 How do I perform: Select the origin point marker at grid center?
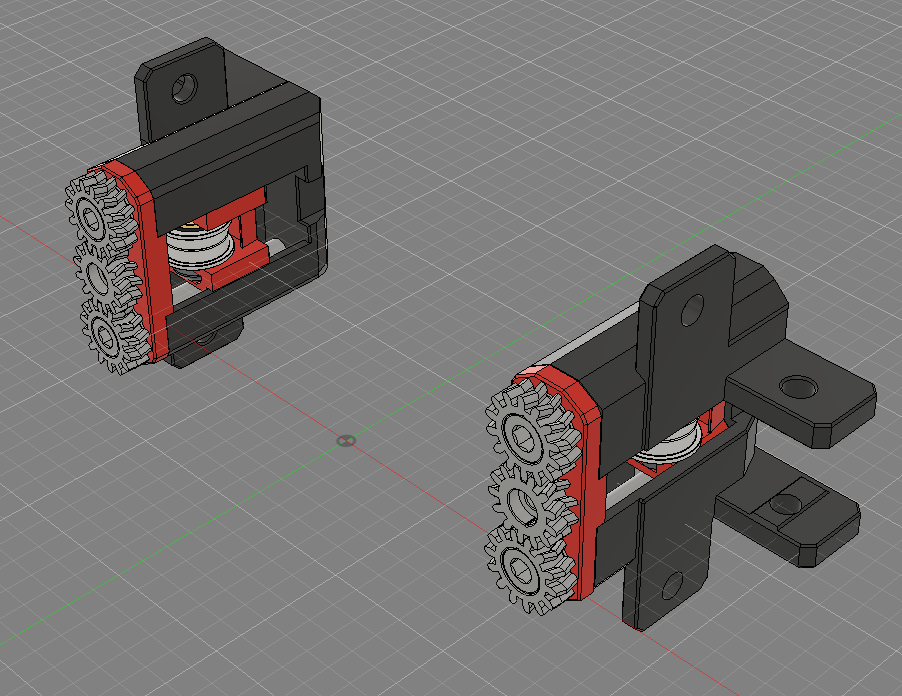click(x=346, y=441)
